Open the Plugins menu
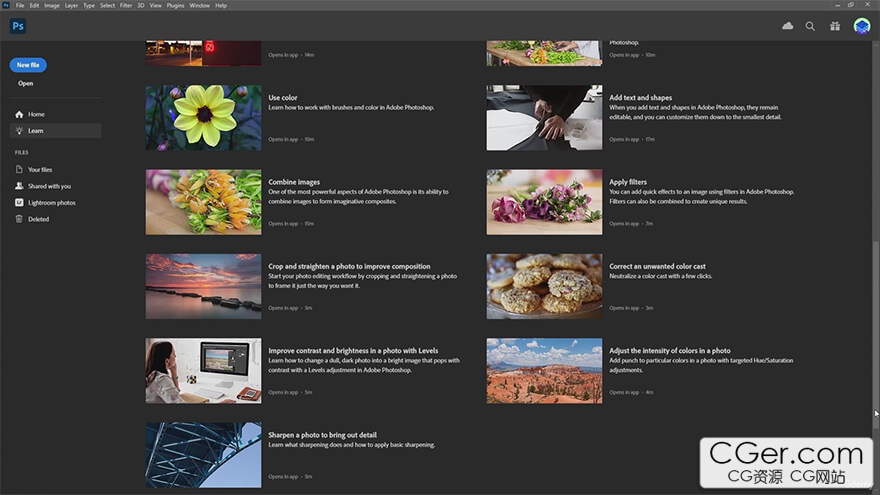880x495 pixels. (x=175, y=5)
